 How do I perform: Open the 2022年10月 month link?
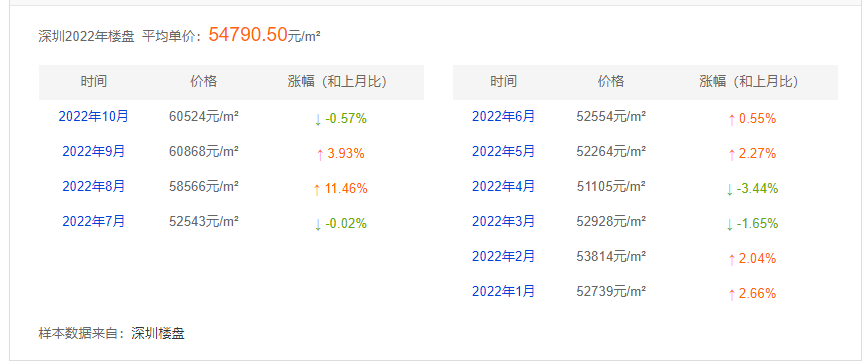click(93, 117)
